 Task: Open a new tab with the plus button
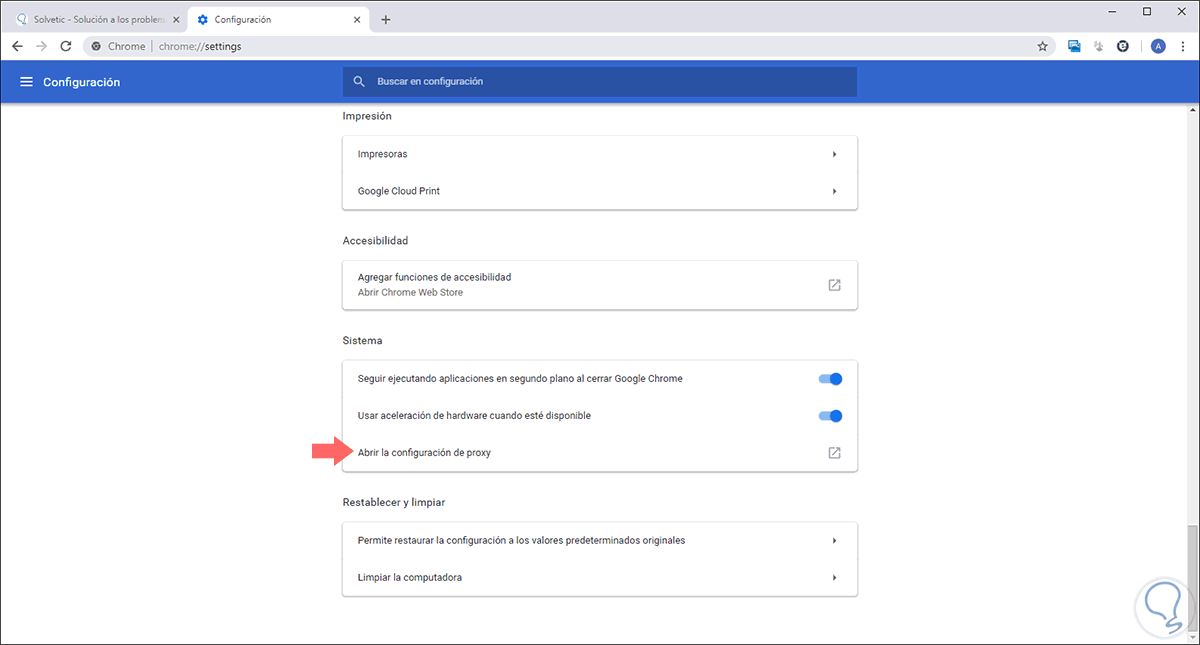click(x=386, y=19)
